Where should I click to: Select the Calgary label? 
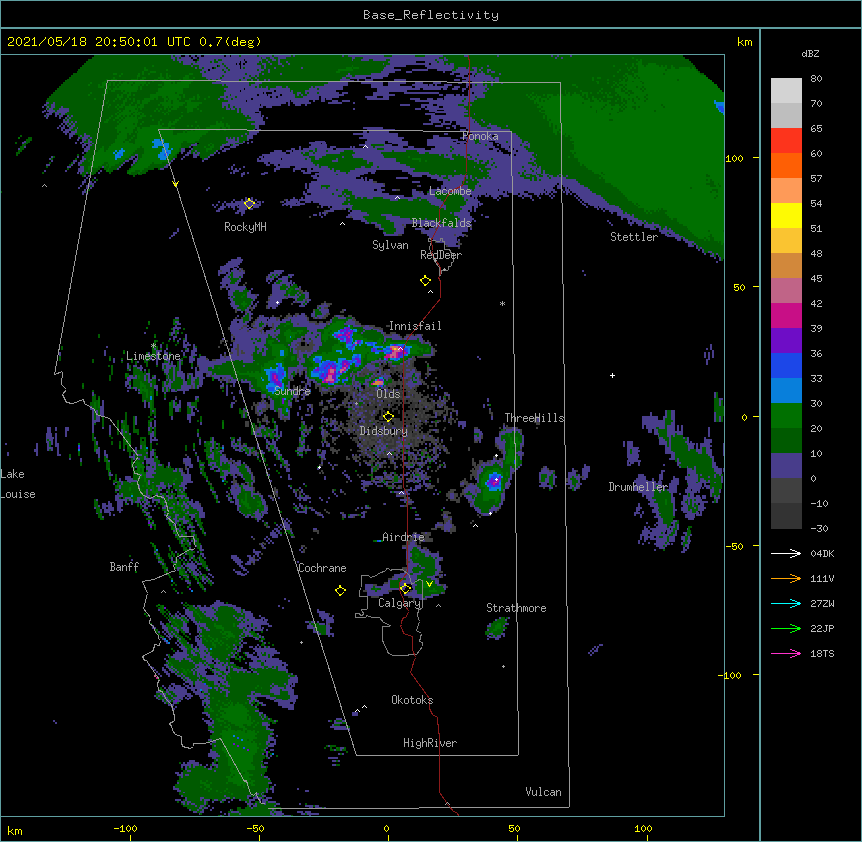400,603
